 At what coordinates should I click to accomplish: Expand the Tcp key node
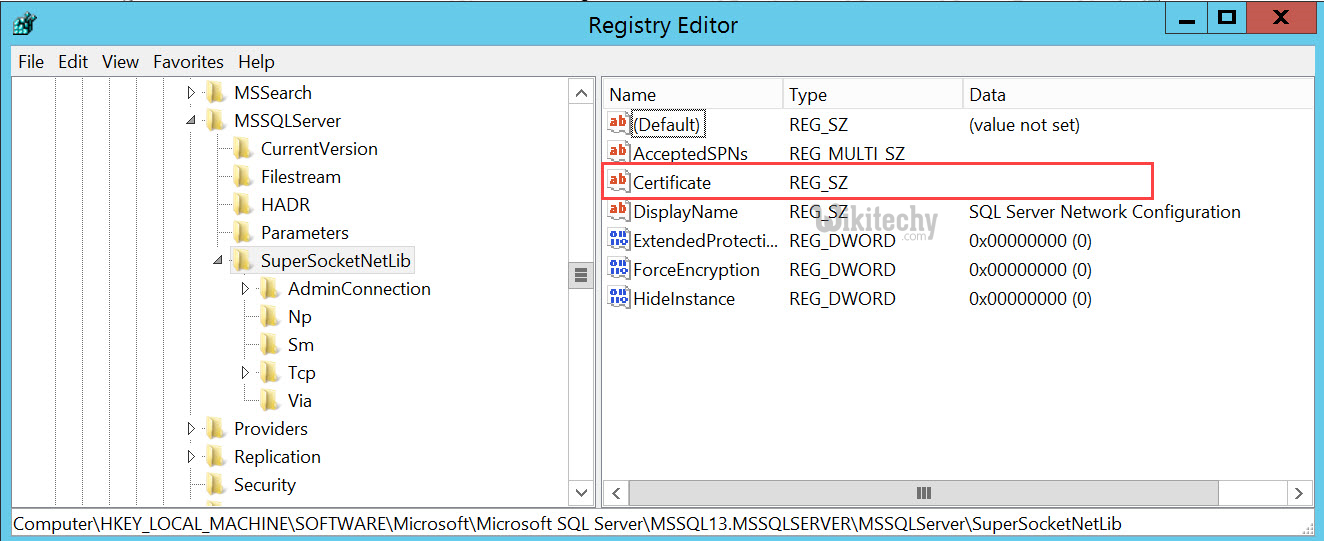coord(246,373)
